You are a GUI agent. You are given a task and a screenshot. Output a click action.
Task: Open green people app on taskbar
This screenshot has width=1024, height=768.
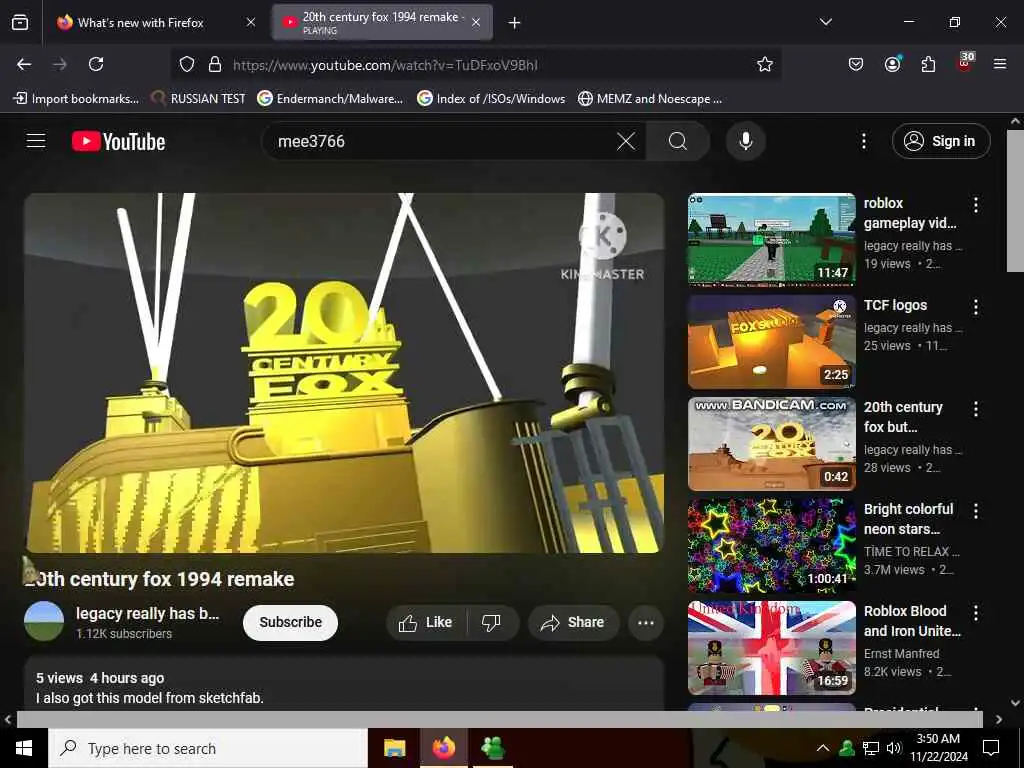click(492, 748)
